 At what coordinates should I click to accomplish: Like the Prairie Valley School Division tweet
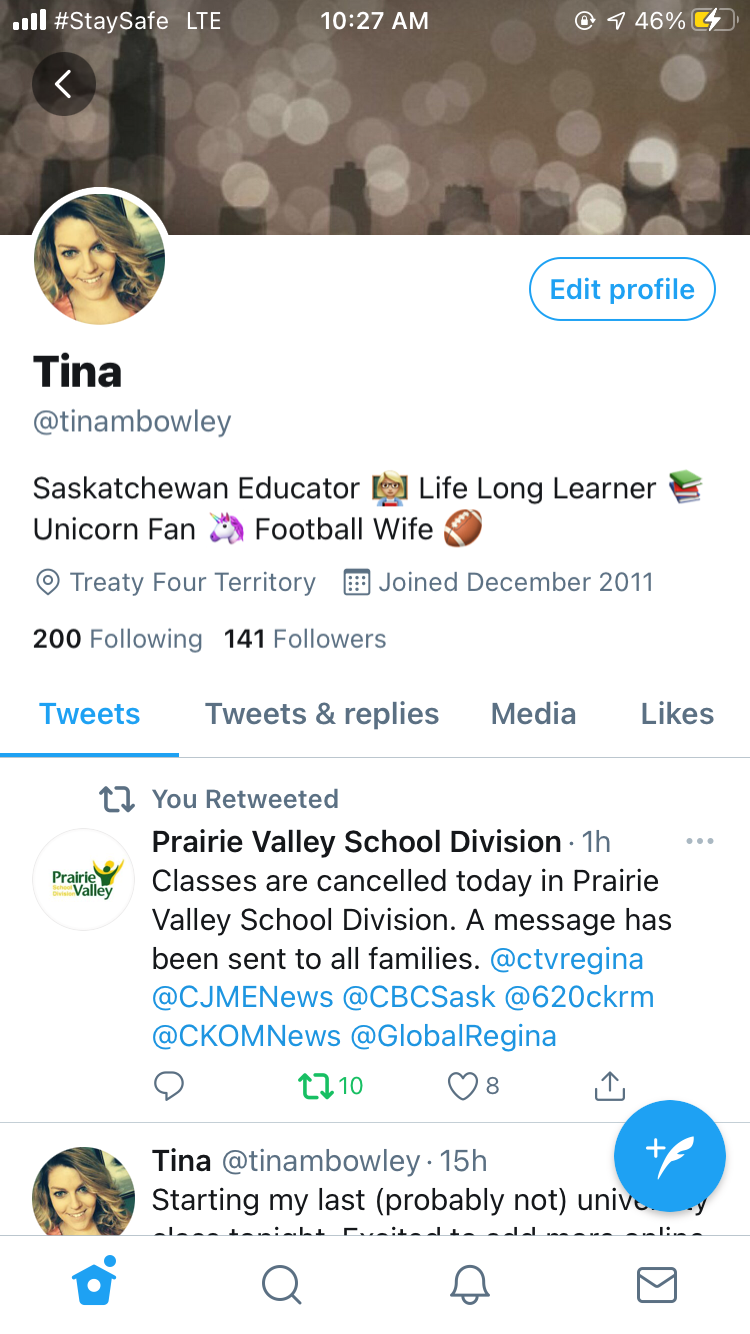pos(473,1086)
